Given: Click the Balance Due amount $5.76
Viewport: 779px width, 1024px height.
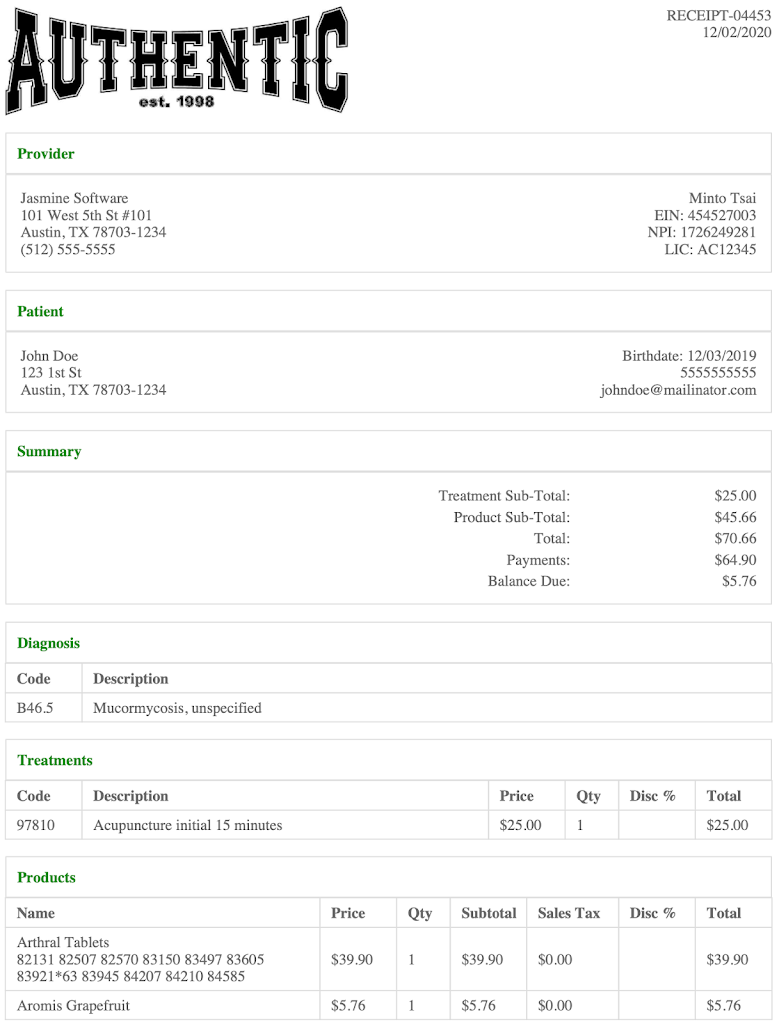Looking at the screenshot, I should click(x=739, y=581).
